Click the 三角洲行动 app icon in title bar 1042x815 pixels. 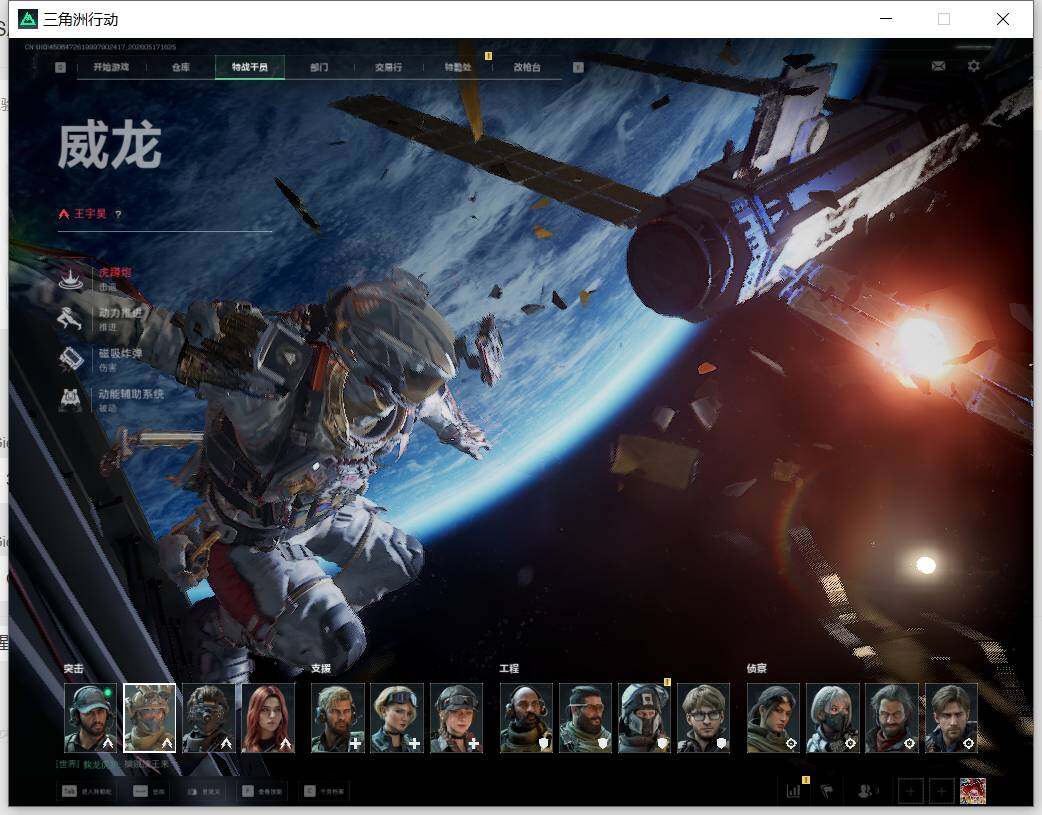[28, 19]
